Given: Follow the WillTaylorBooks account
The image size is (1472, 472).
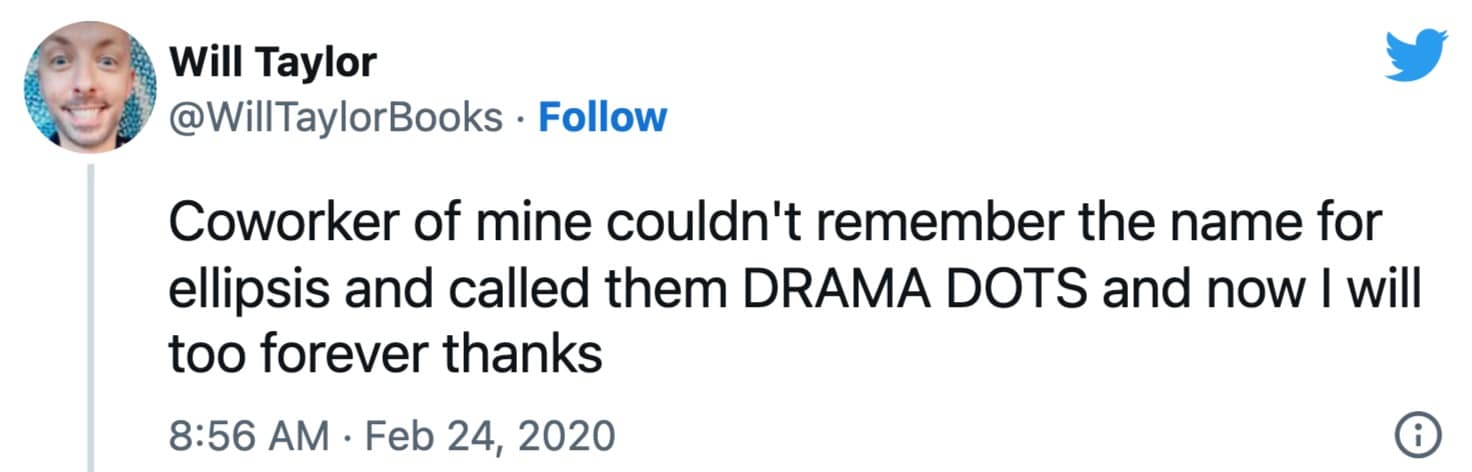Looking at the screenshot, I should point(602,117).
